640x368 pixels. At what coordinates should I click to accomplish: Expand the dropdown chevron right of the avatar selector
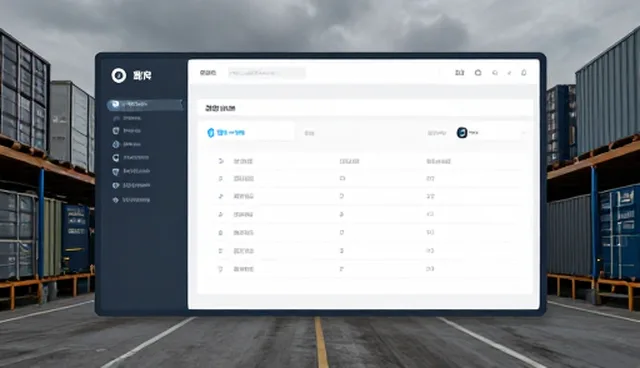tap(524, 133)
